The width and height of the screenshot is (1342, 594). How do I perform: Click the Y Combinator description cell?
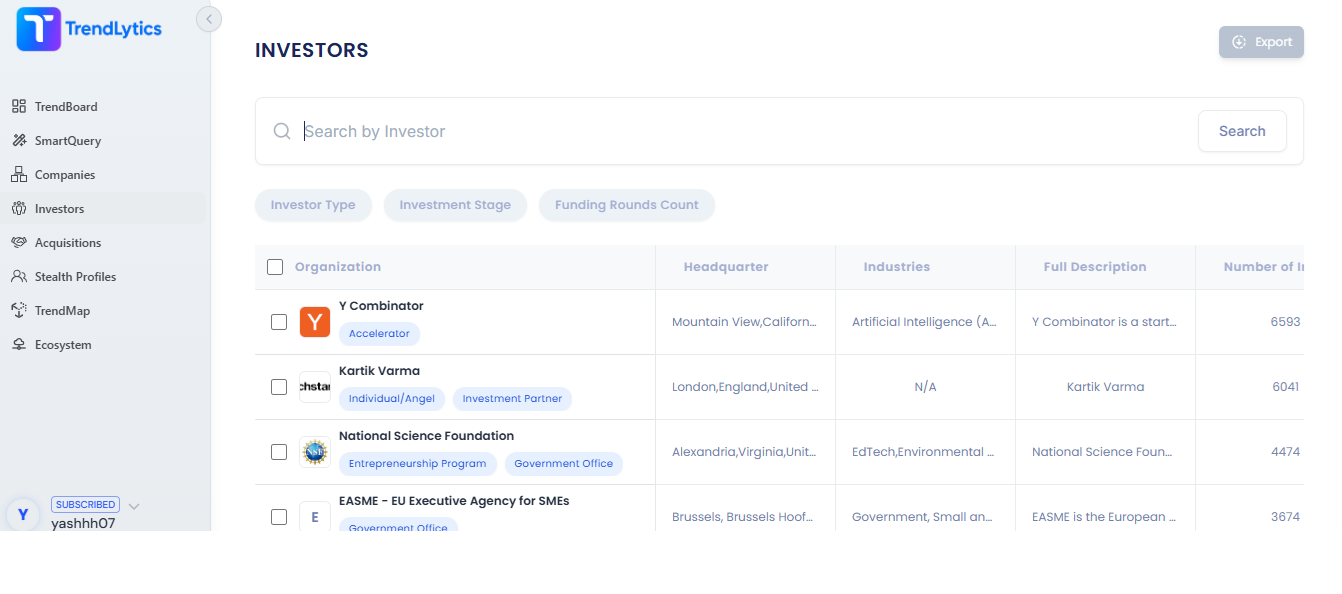1105,322
